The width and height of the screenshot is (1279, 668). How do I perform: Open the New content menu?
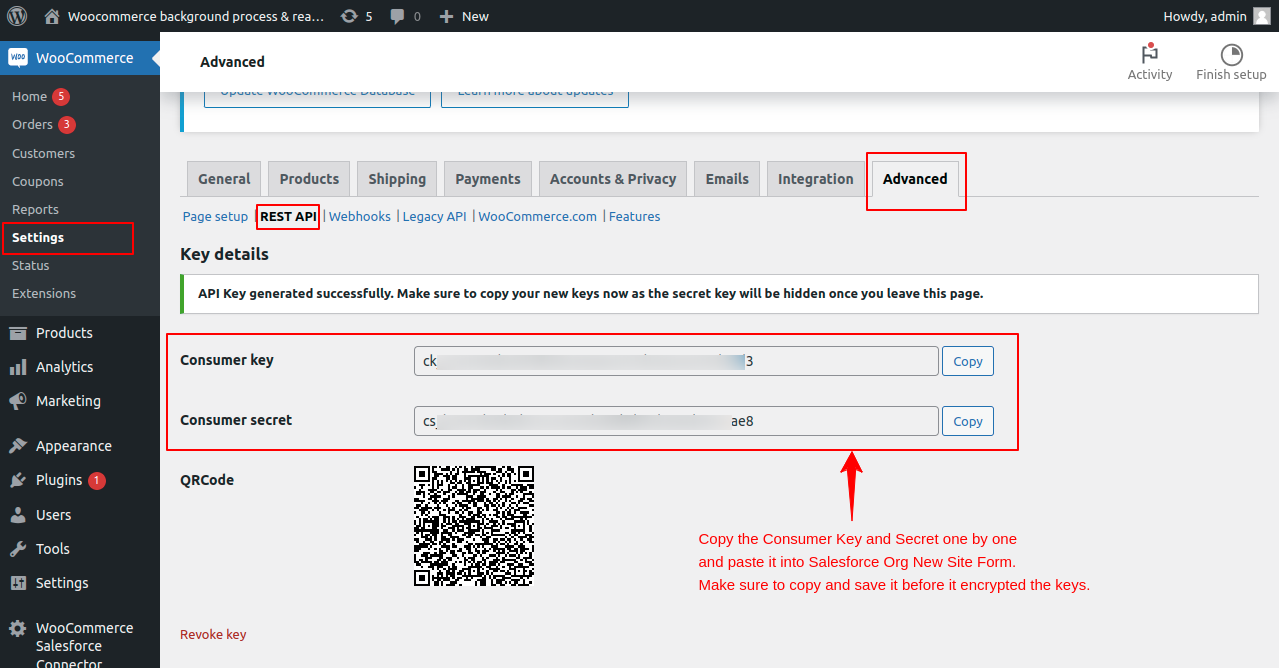[x=465, y=16]
